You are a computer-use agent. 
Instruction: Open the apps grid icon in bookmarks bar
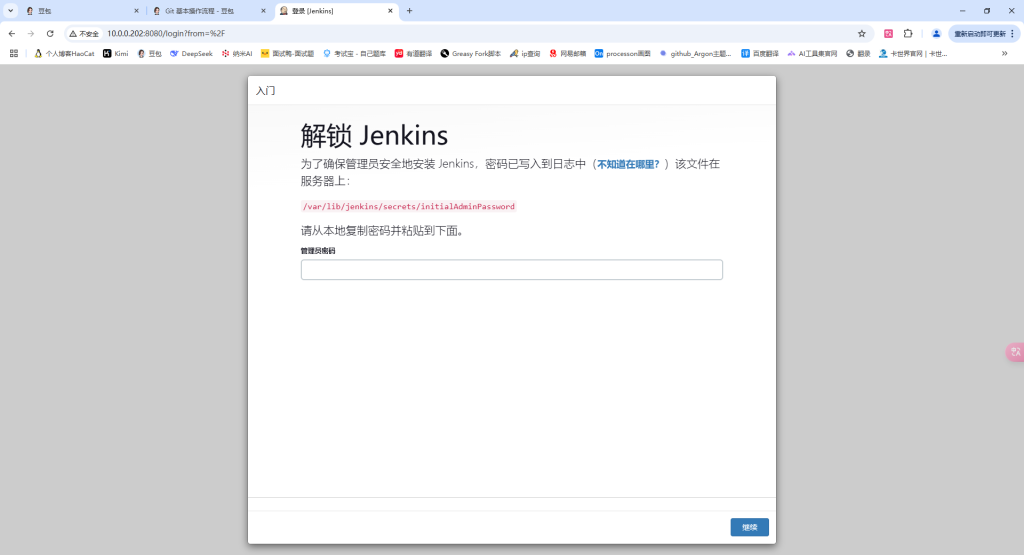point(14,53)
